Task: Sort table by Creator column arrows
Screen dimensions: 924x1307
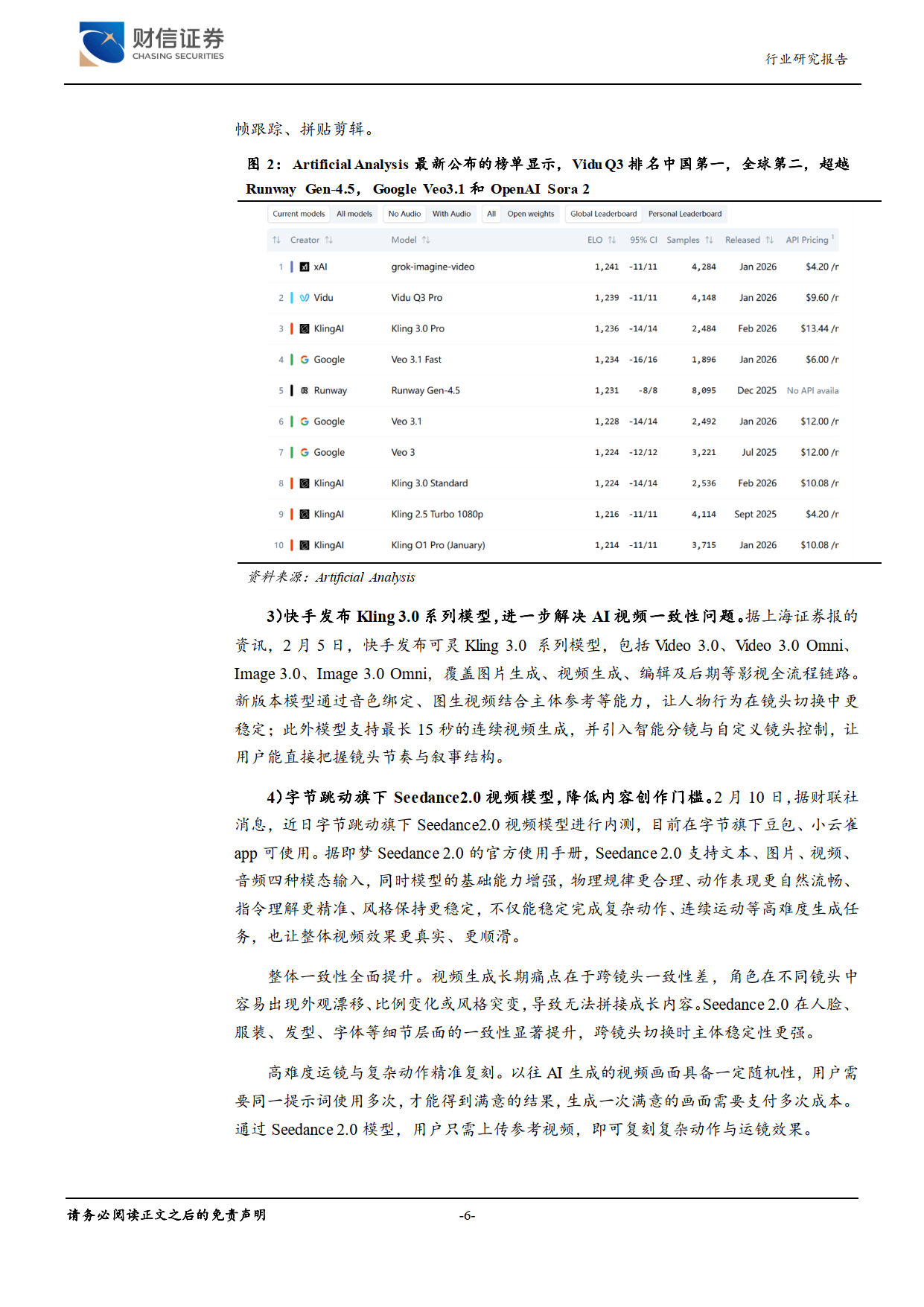Action: click(x=328, y=240)
